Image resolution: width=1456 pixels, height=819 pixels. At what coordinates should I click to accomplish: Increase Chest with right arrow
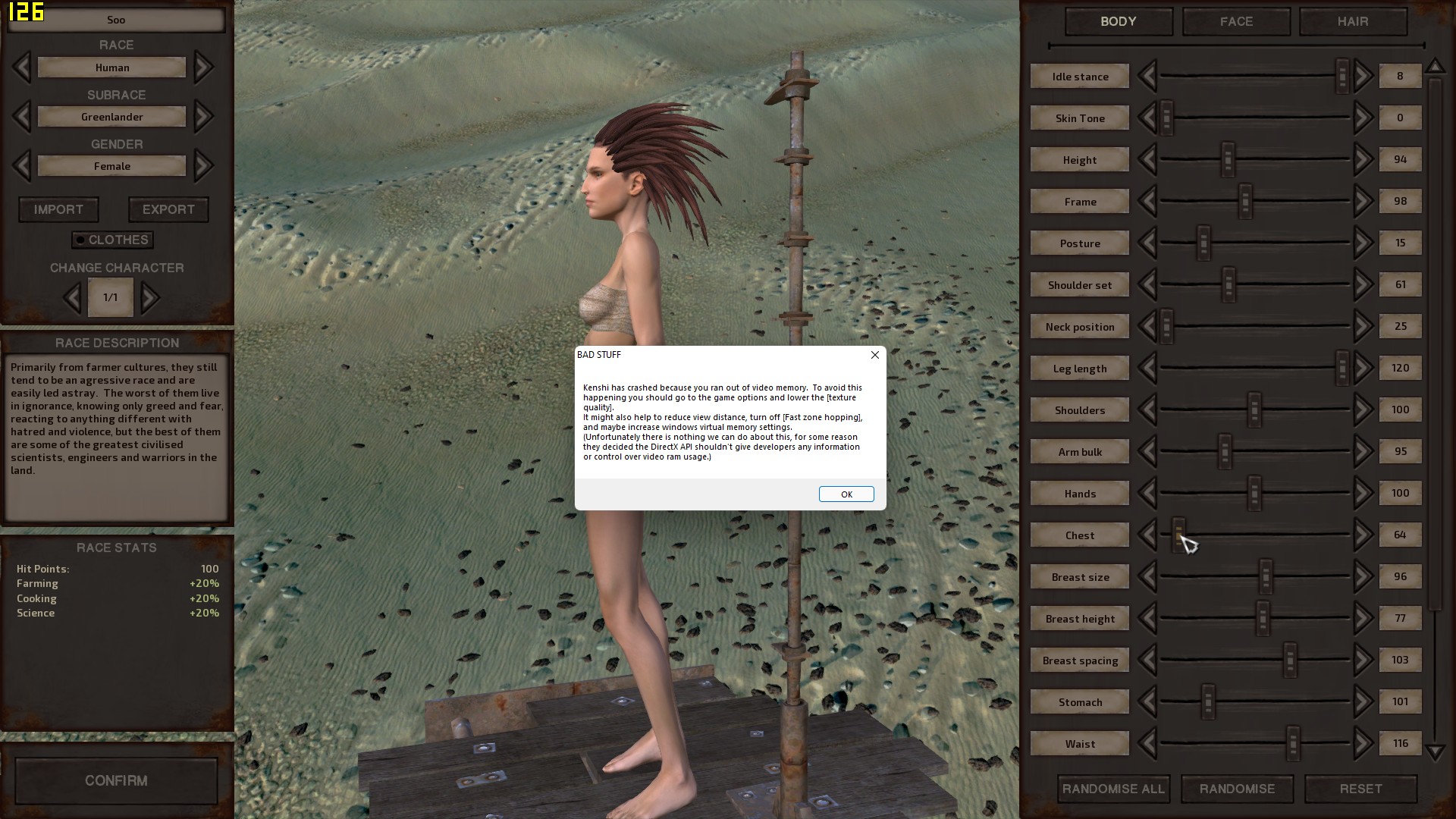[1363, 535]
